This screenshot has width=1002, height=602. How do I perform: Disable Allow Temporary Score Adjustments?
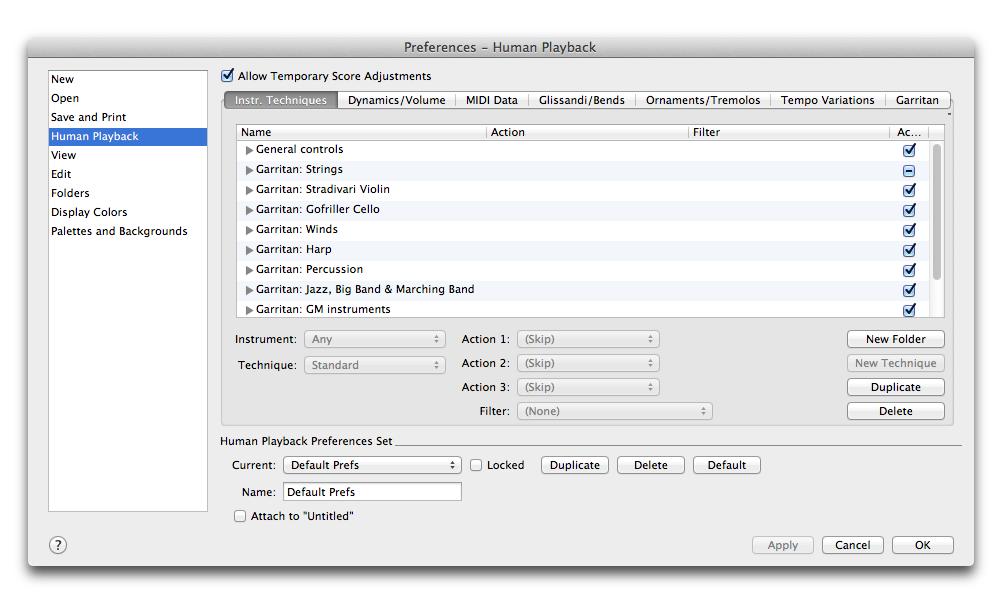tap(227, 75)
